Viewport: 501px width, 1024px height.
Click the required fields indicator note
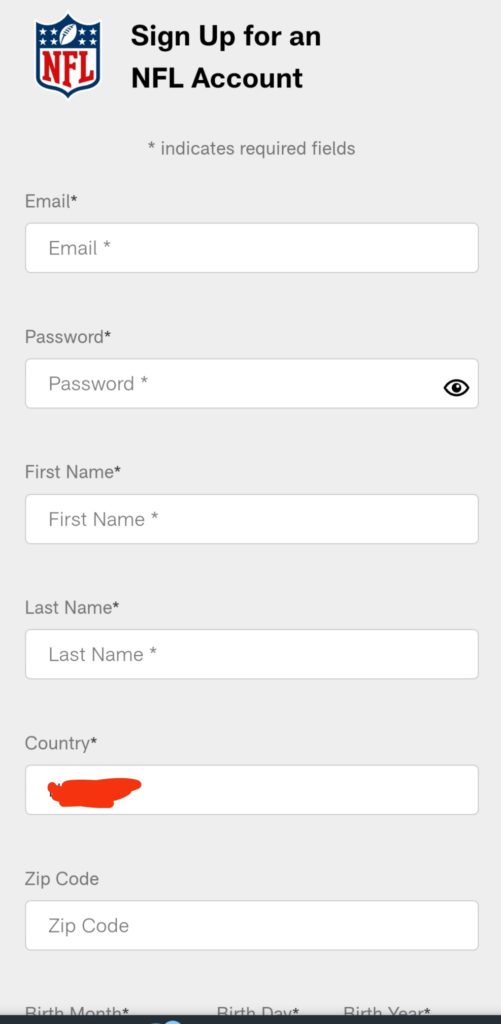pyautogui.click(x=251, y=149)
